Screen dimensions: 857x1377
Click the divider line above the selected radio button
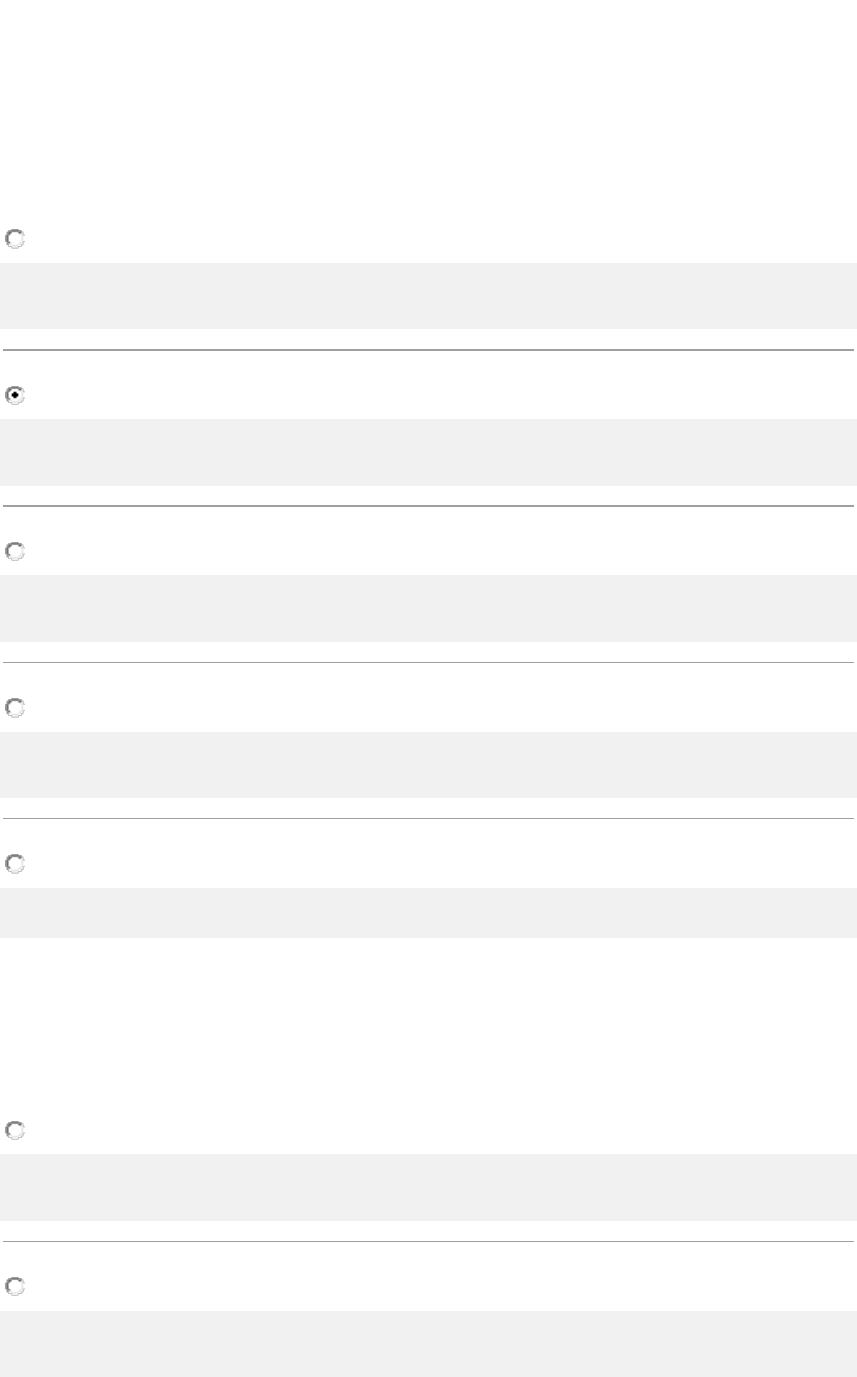click(x=428, y=350)
